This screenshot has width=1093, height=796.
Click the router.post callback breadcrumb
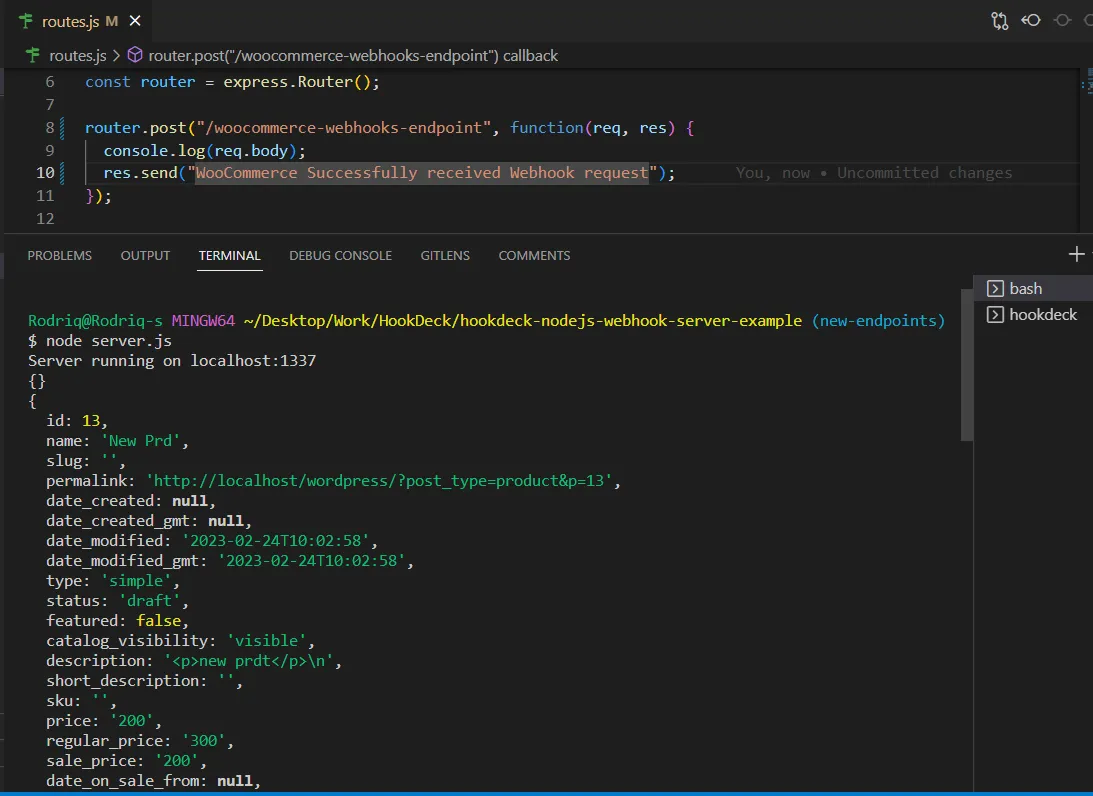[353, 56]
